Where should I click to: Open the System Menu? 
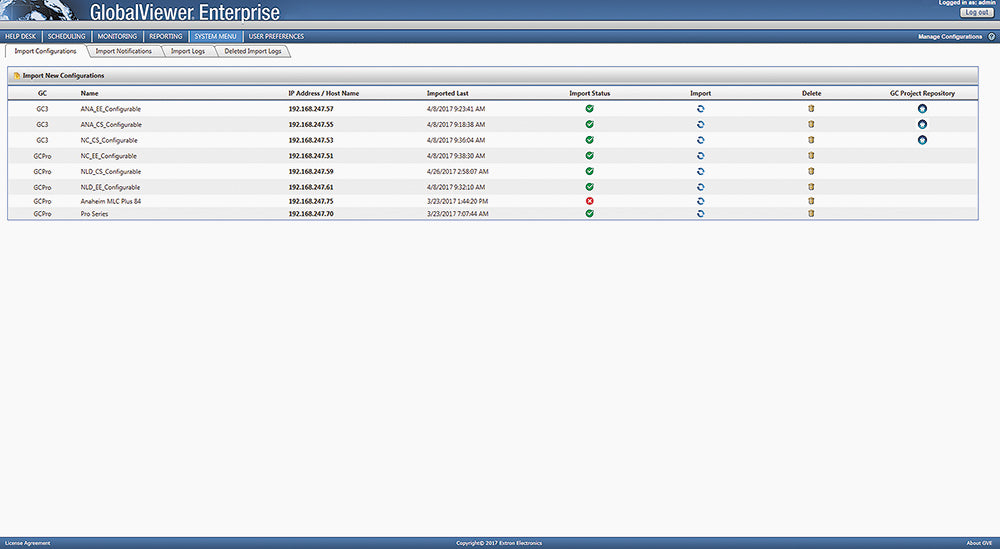tap(216, 36)
